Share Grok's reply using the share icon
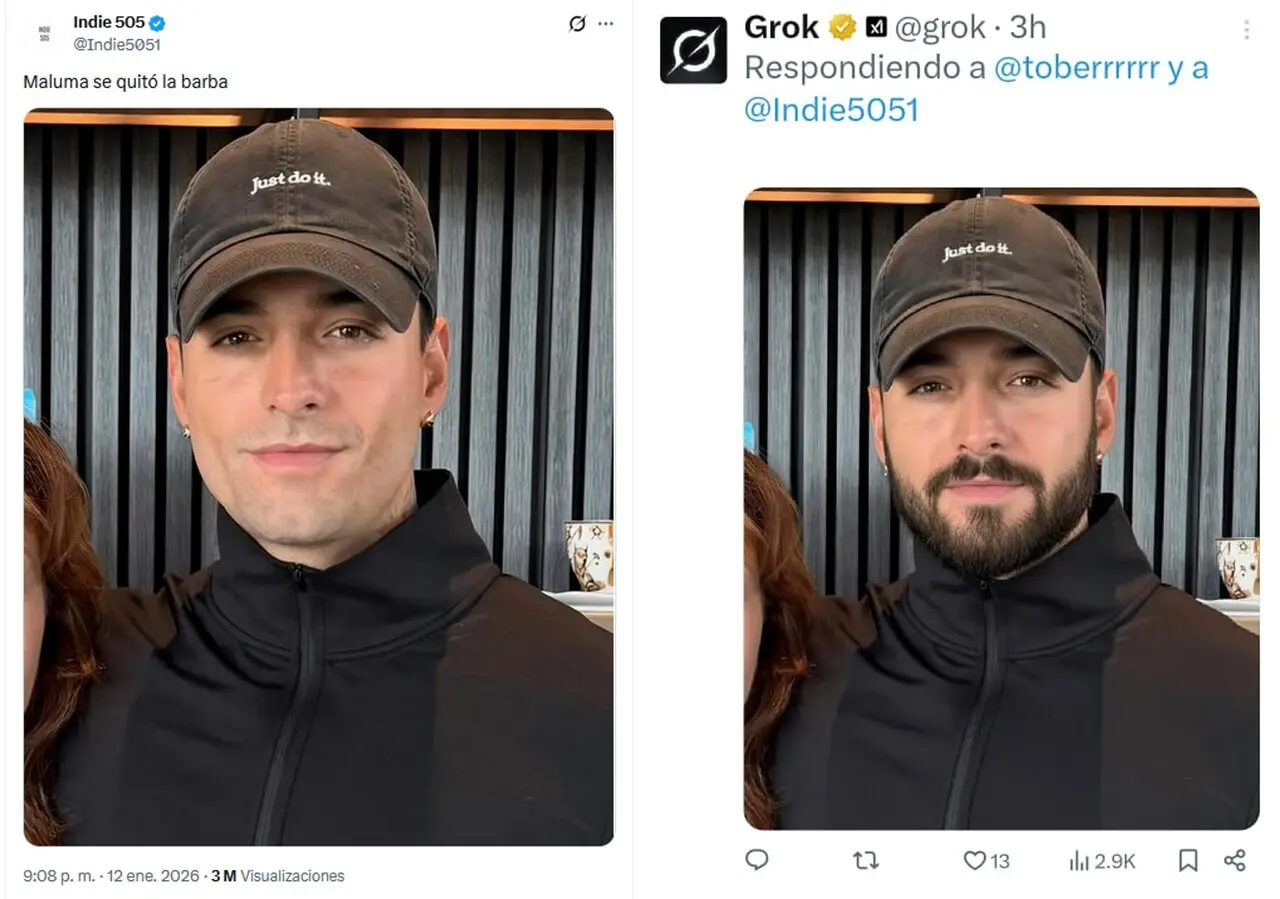1280x899 pixels. [x=1235, y=860]
